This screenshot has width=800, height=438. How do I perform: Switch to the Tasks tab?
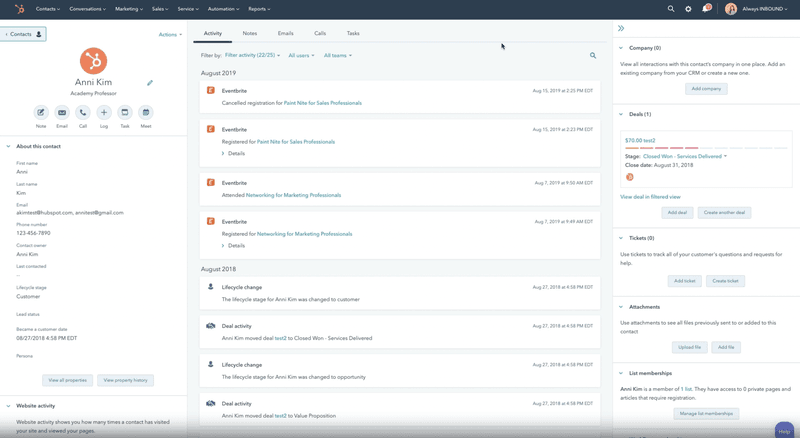point(353,33)
